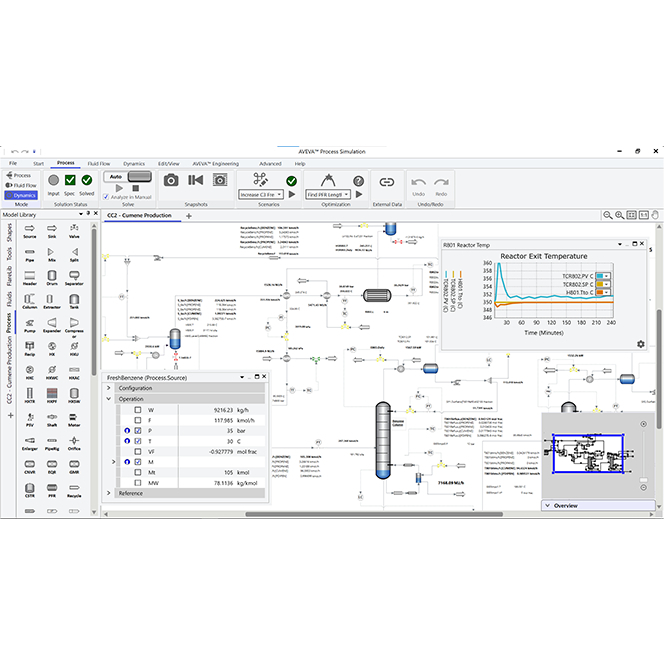Choose the Separator model icon
Image resolution: width=664 pixels, height=664 pixels.
(x=74, y=276)
